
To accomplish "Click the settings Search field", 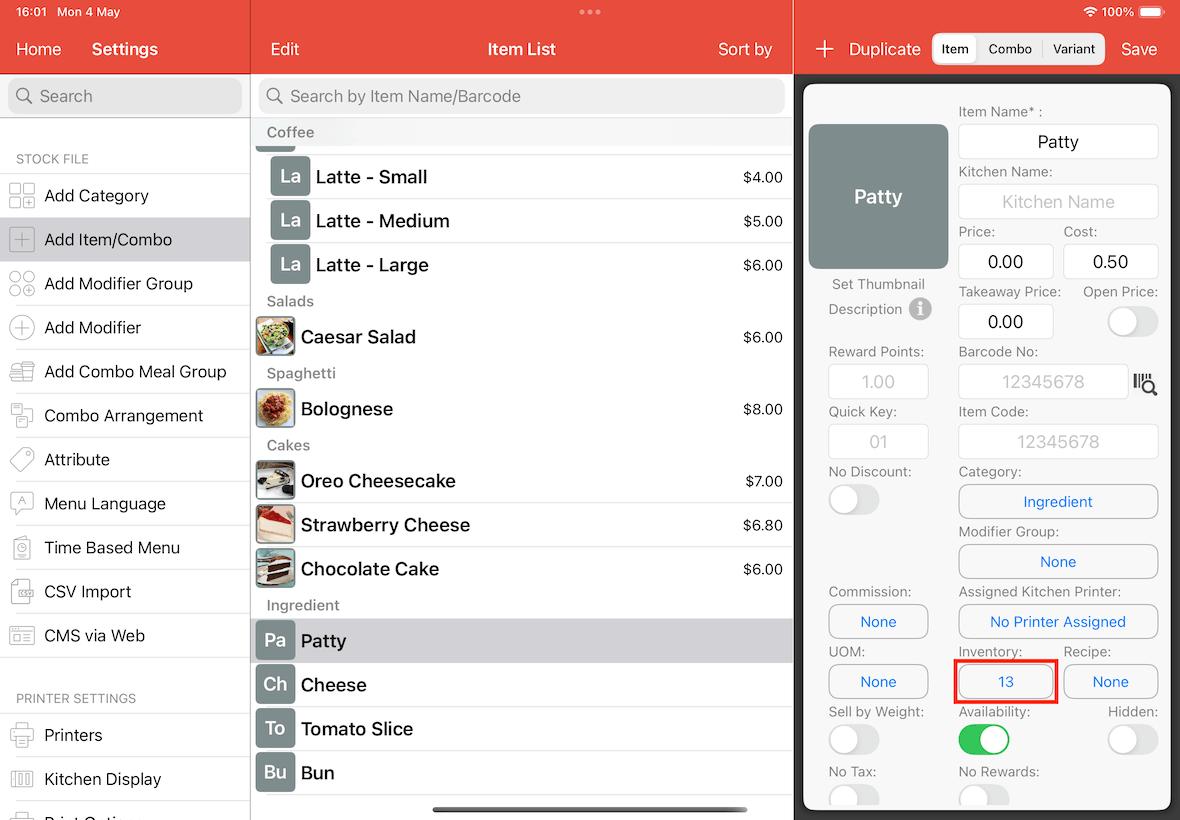I will tap(125, 96).
